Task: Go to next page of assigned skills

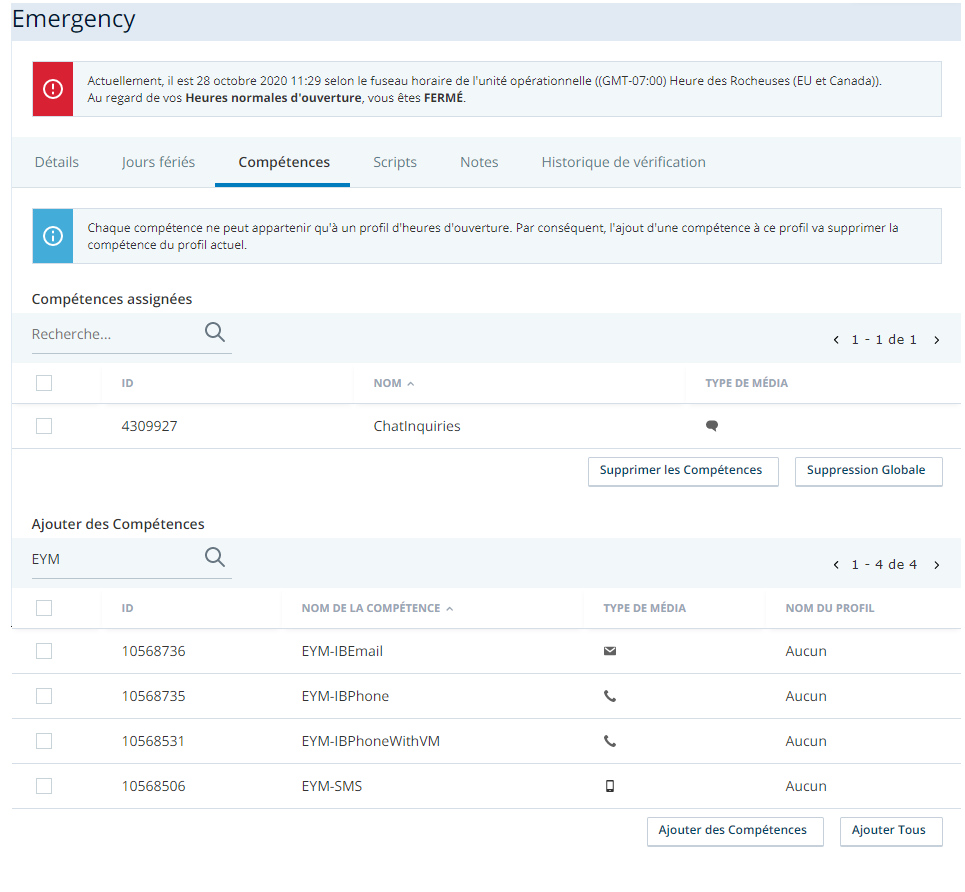Action: (937, 340)
